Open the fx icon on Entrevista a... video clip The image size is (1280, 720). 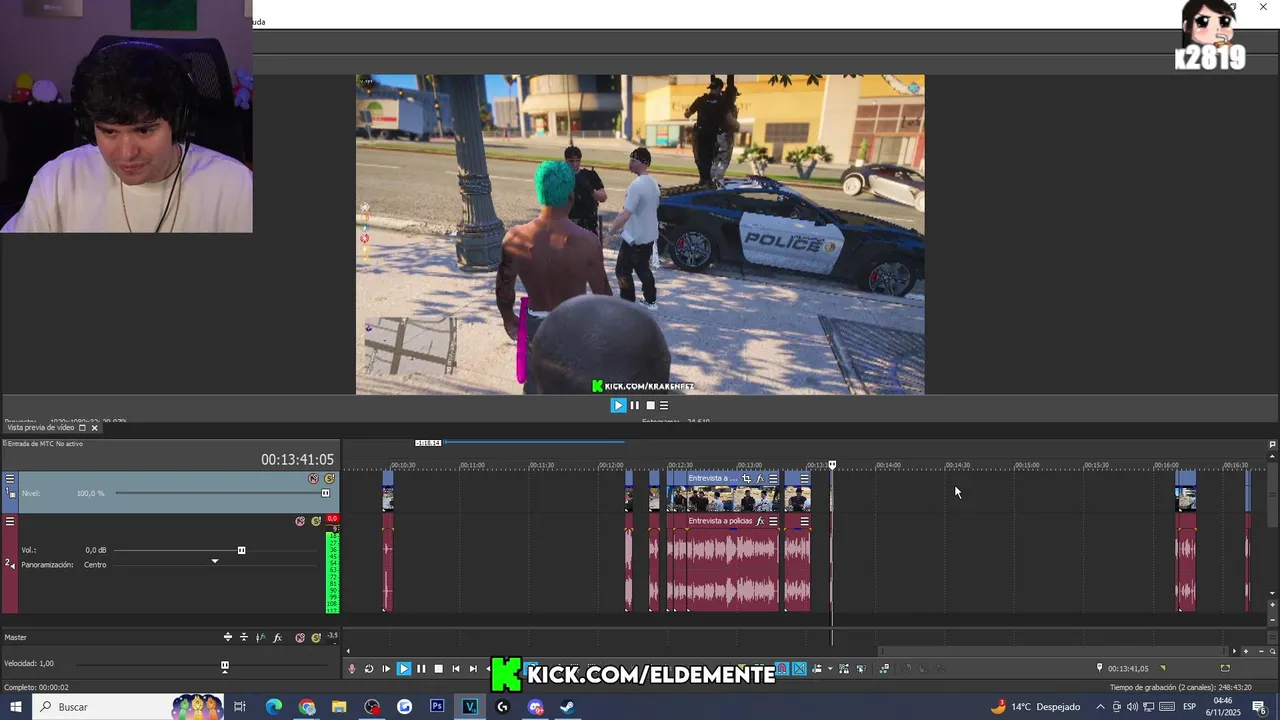[760, 479]
